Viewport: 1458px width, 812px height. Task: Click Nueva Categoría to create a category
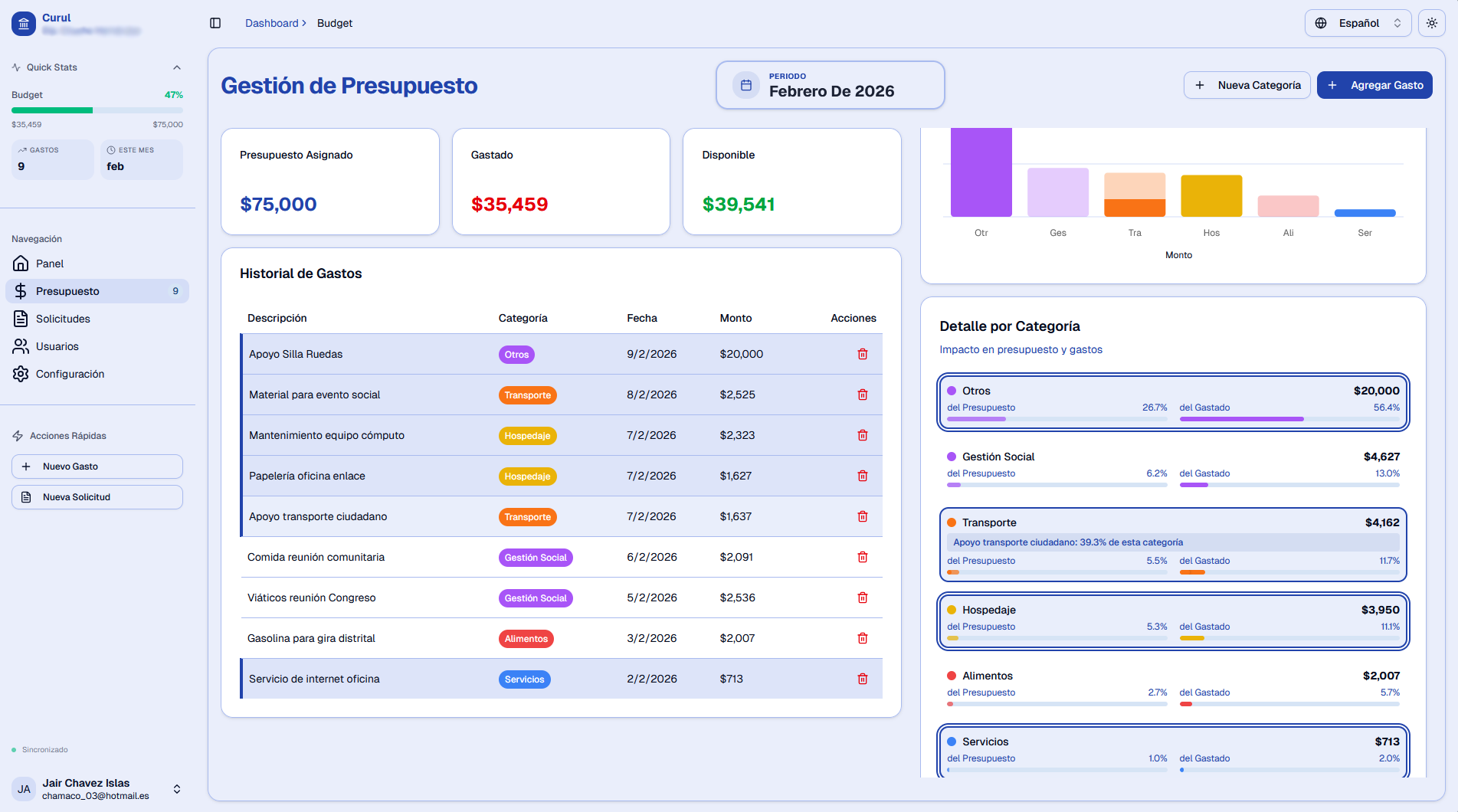[x=1247, y=85]
